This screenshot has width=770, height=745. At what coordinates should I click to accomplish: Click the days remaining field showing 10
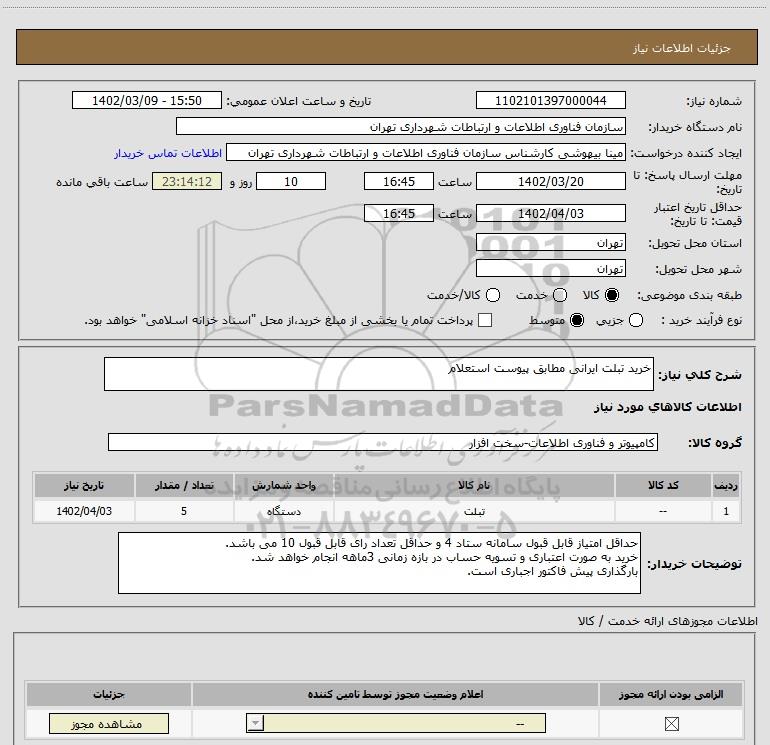(291, 181)
